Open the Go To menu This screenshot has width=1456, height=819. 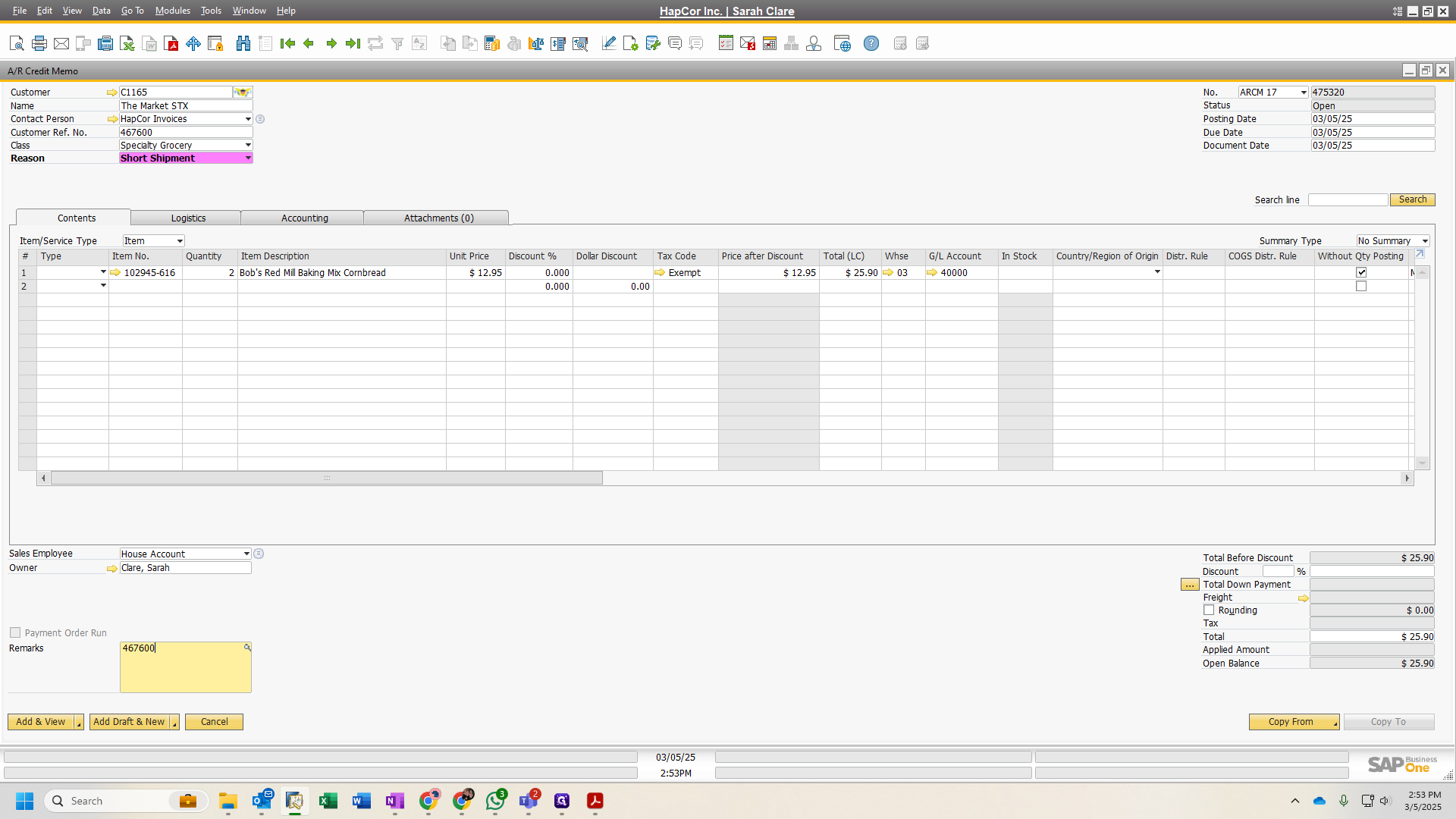pos(133,11)
